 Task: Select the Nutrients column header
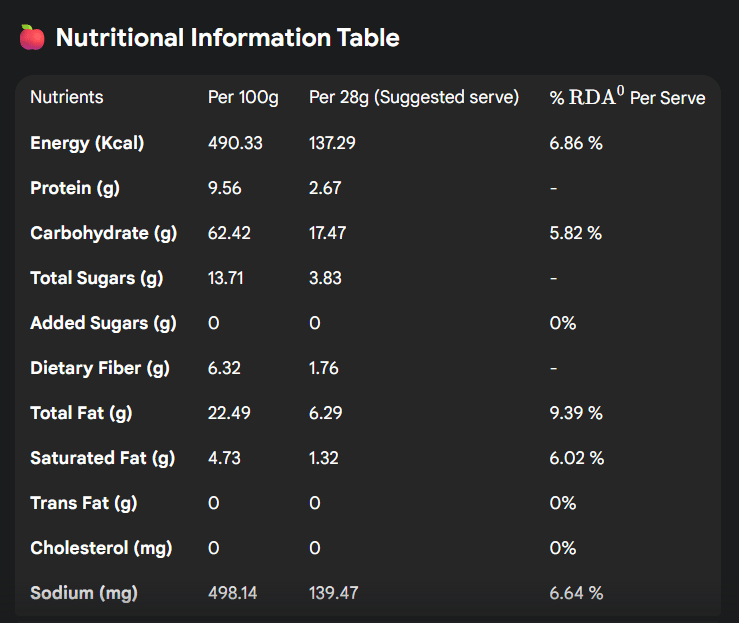[67, 97]
